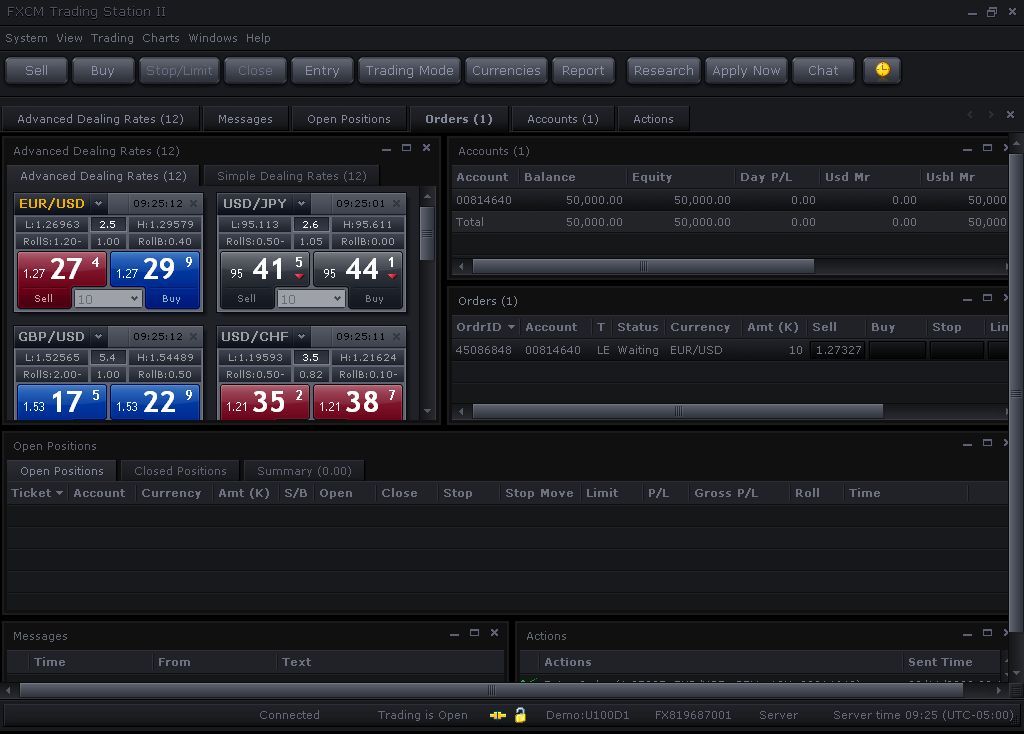Open the Closed Positions tab
This screenshot has height=734, width=1024.
tap(180, 471)
